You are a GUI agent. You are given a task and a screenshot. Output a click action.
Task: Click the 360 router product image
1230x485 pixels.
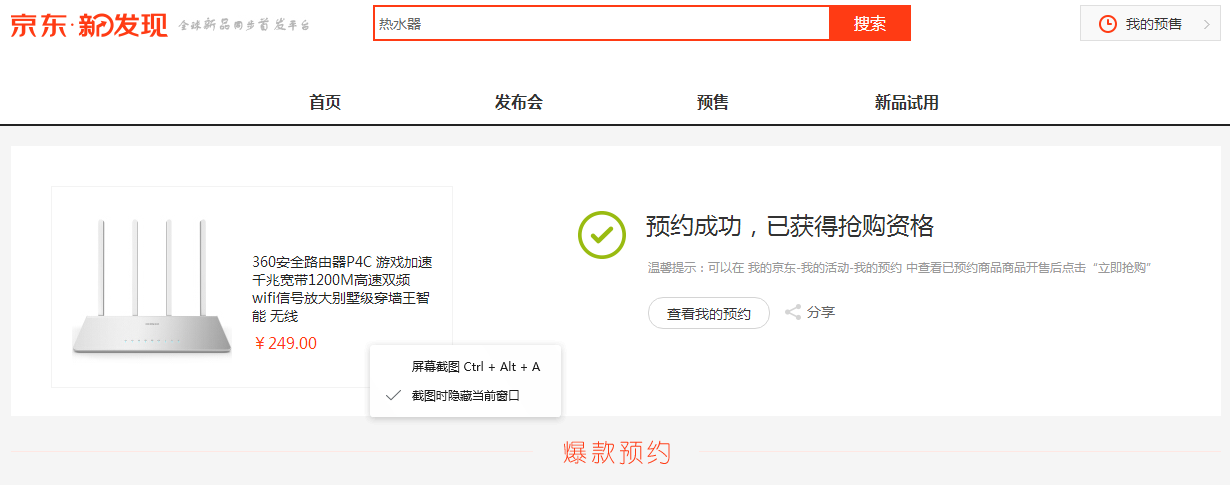coord(152,287)
